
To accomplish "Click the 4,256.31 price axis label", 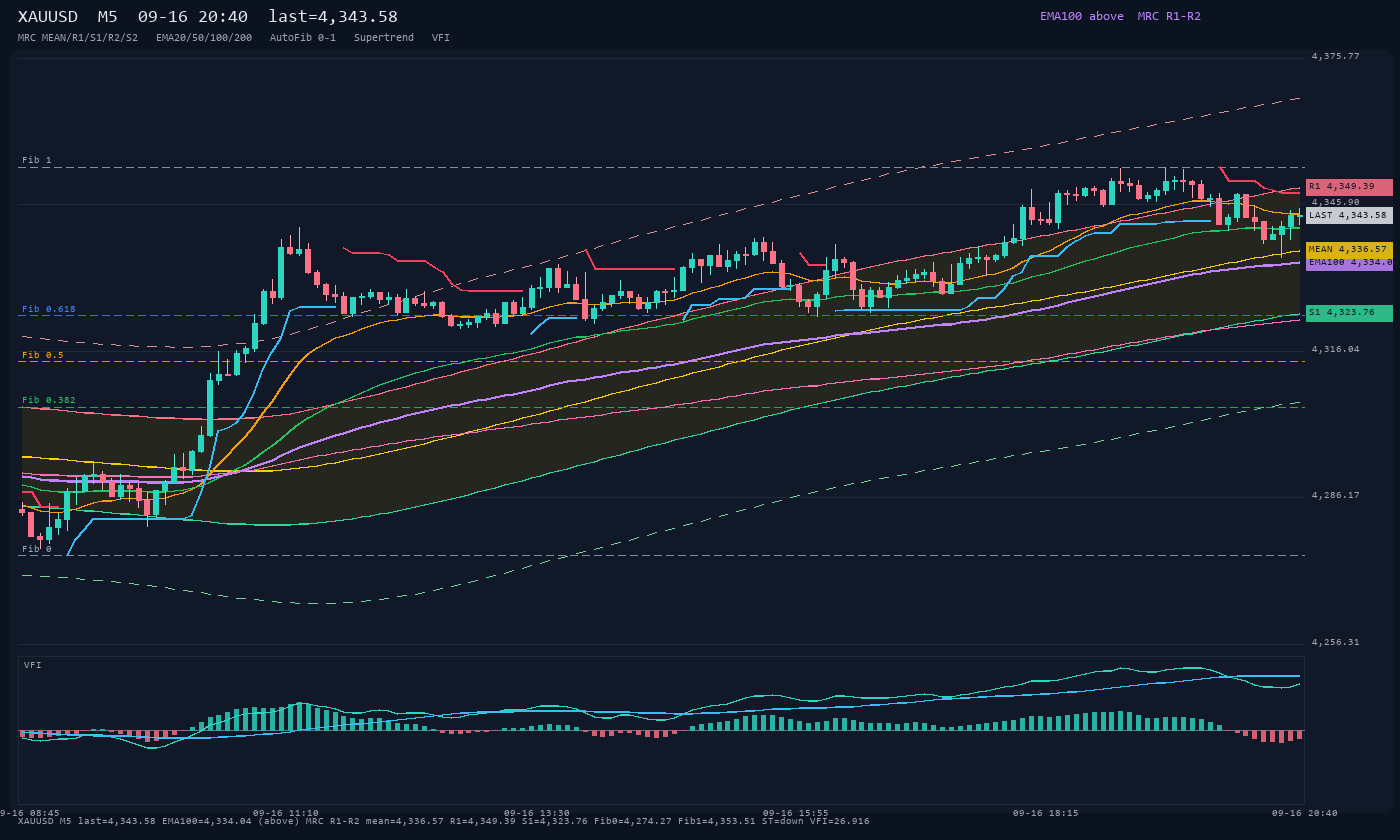I will [x=1336, y=642].
